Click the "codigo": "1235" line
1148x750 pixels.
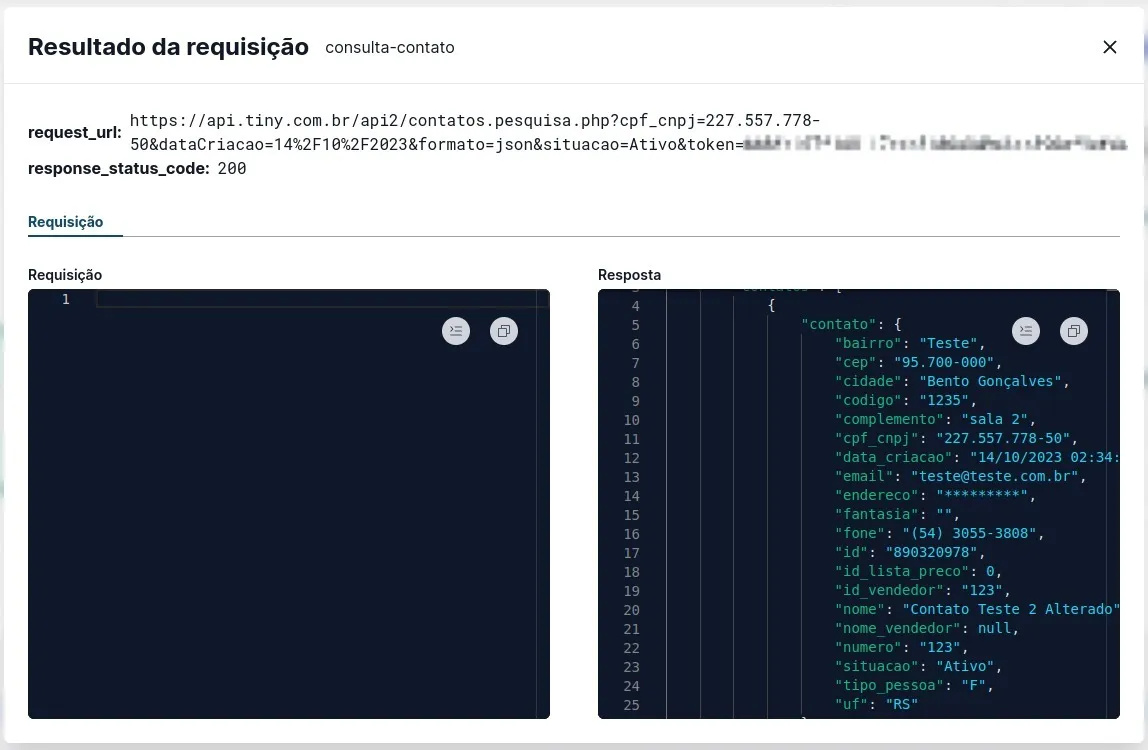[906, 401]
